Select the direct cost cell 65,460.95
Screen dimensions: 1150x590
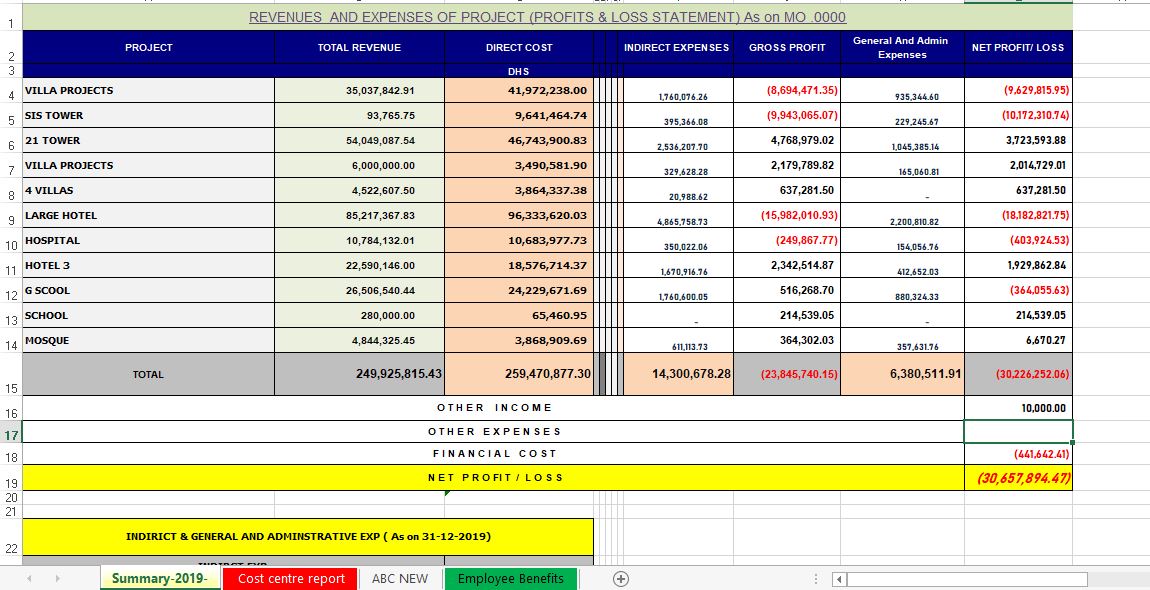click(519, 315)
